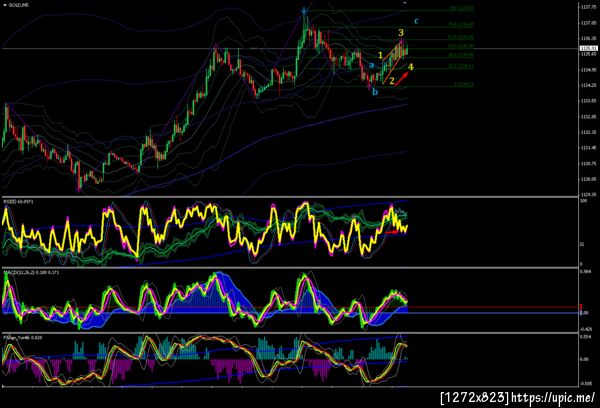Image resolution: width=600 pixels, height=408 pixels.
Task: Click the small shift marker triangle at top
Action: [x=404, y=3]
